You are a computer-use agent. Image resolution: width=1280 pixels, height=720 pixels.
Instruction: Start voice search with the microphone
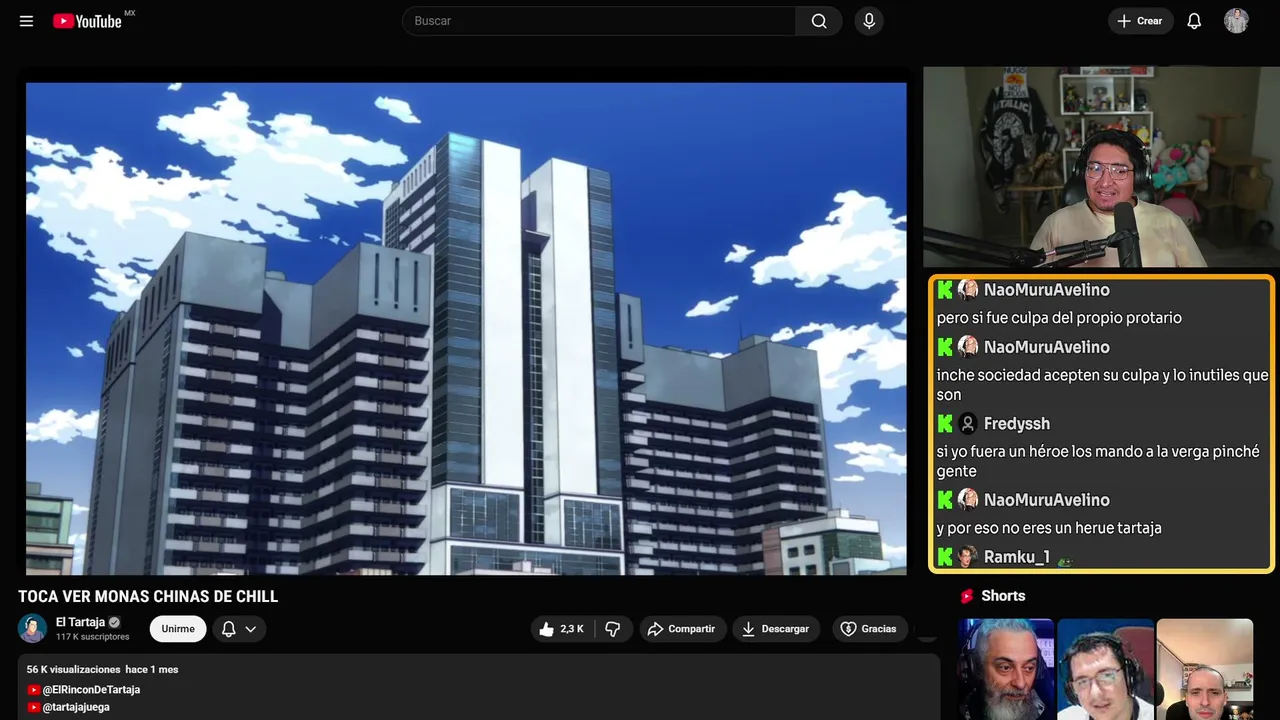pyautogui.click(x=869, y=21)
